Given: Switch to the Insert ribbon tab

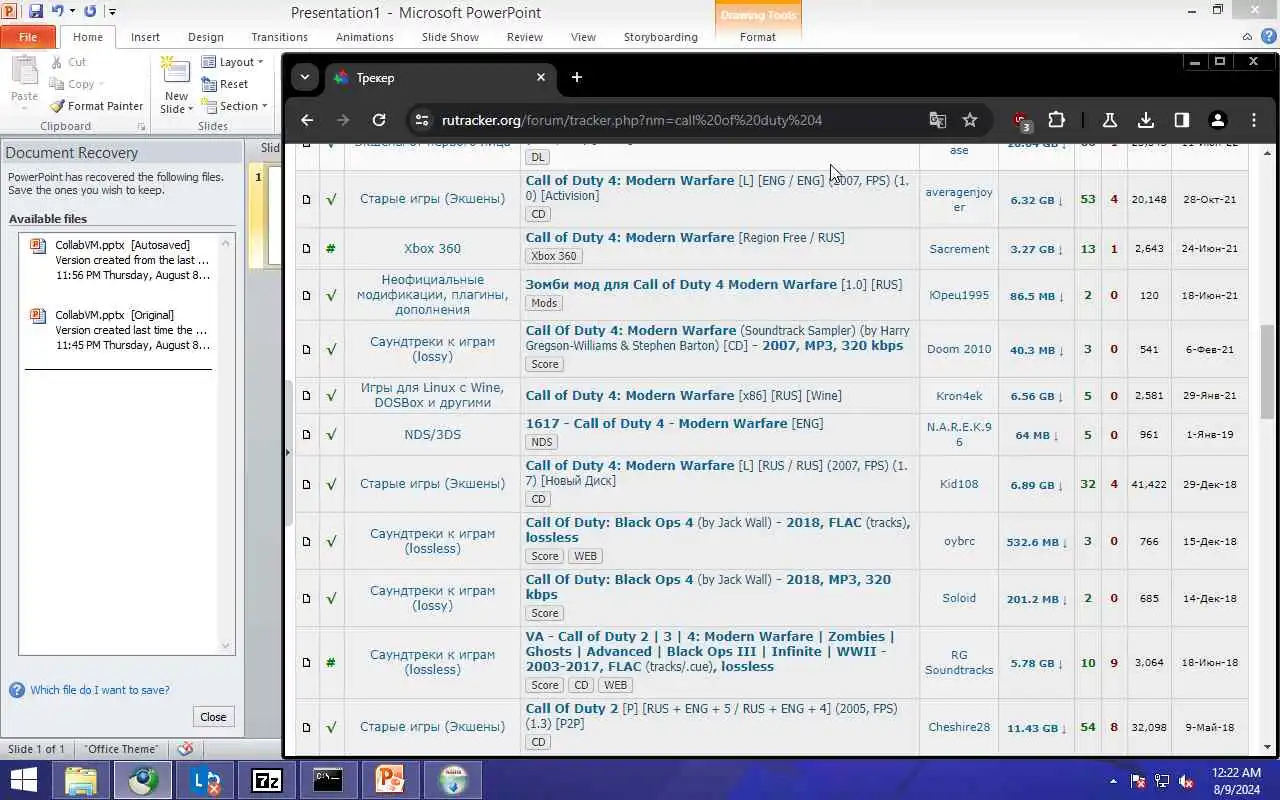Looking at the screenshot, I should pyautogui.click(x=145, y=37).
